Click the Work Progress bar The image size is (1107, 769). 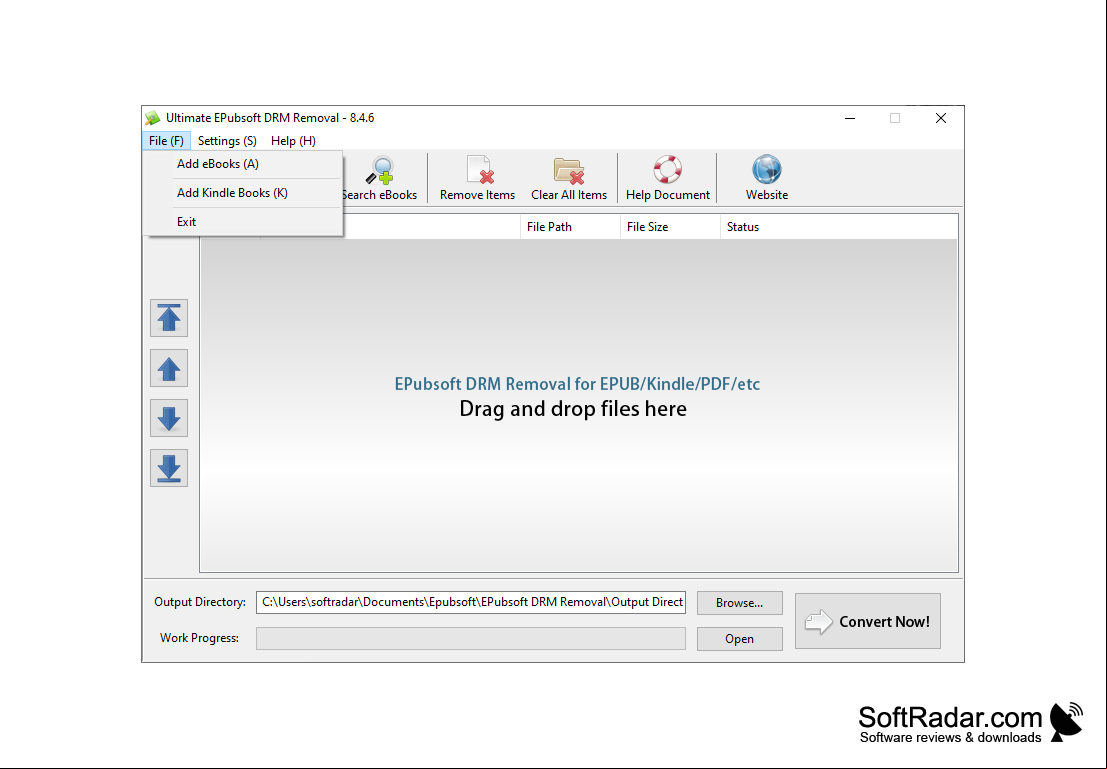pyautogui.click(x=471, y=638)
